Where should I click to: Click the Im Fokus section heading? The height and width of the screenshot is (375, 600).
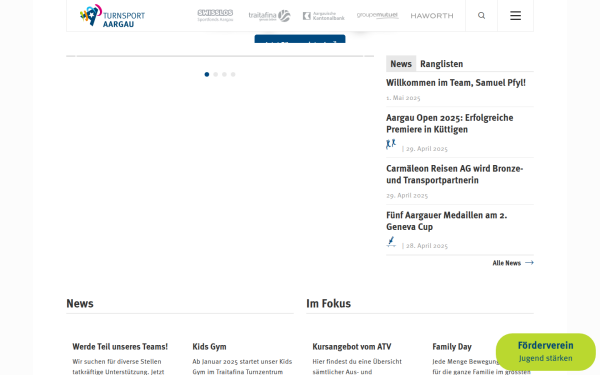tap(328, 303)
